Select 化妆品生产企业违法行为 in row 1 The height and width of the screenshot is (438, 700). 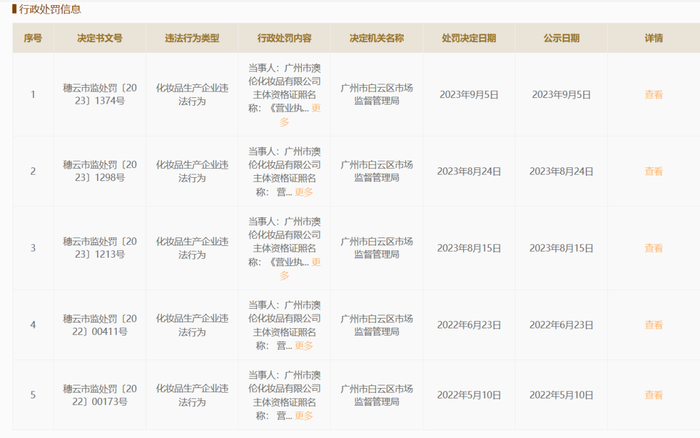[192, 95]
